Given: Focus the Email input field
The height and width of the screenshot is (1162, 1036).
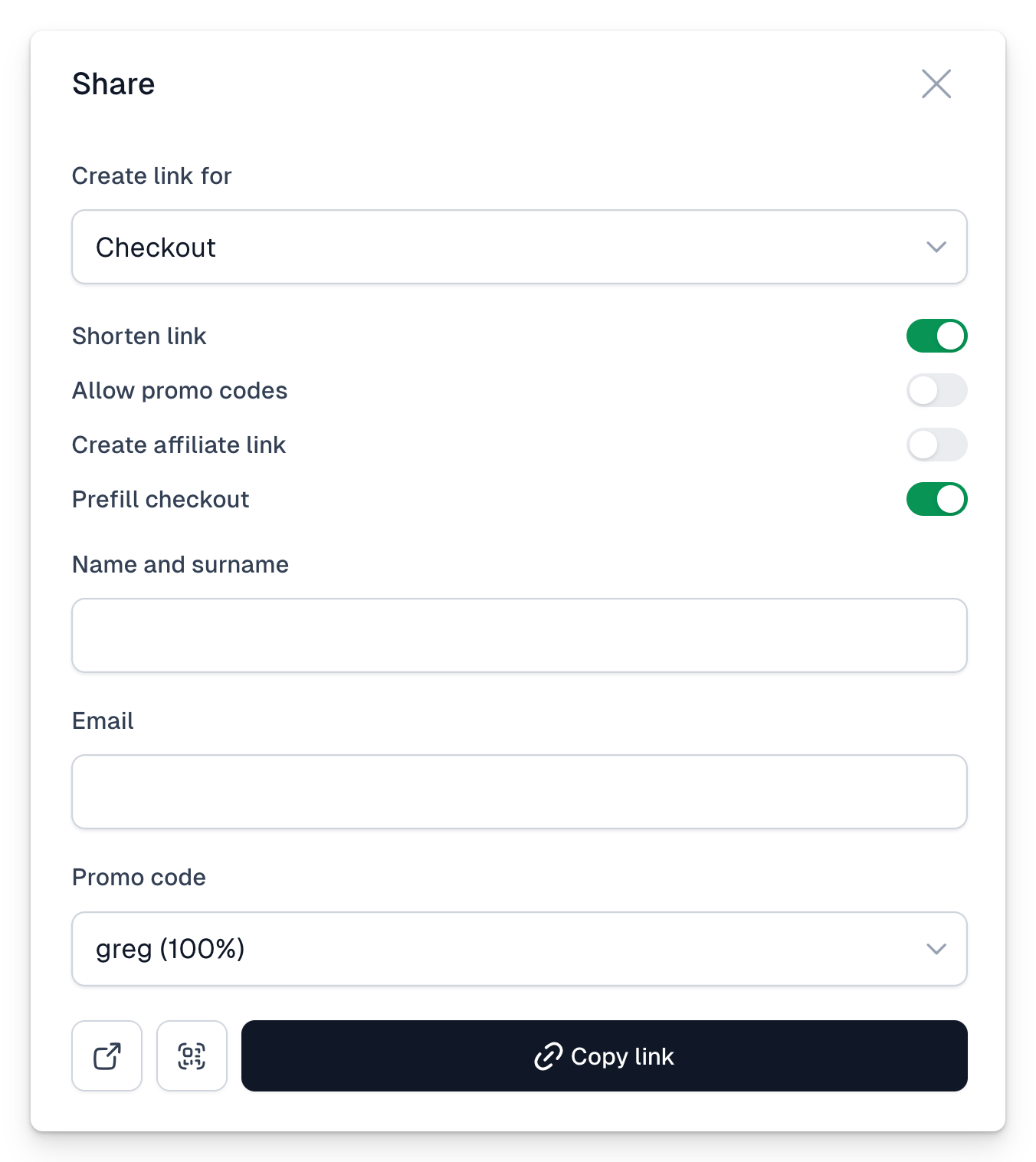Looking at the screenshot, I should coord(520,792).
